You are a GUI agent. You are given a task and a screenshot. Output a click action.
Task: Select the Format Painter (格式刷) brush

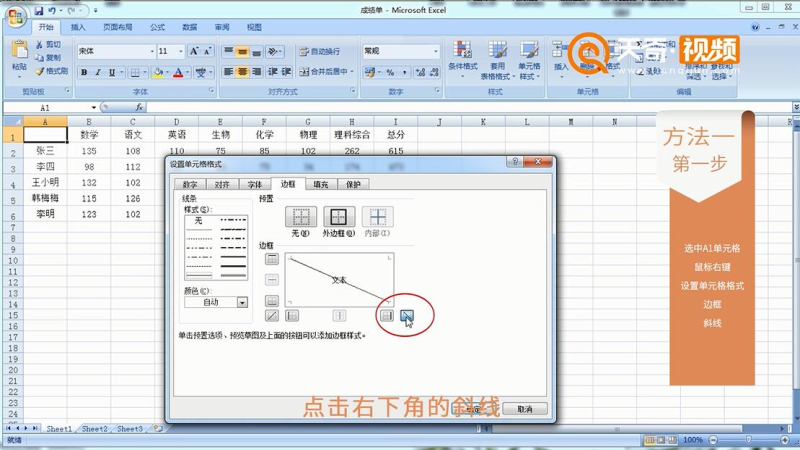pos(39,71)
